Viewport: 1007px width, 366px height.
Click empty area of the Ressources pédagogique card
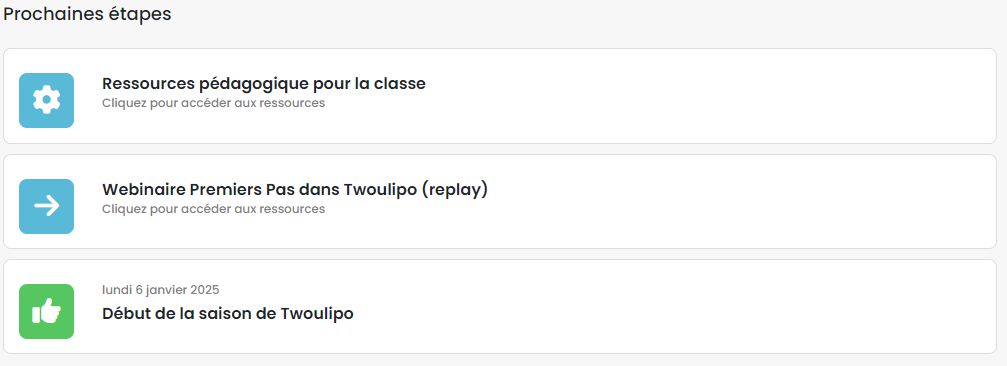(x=706, y=96)
